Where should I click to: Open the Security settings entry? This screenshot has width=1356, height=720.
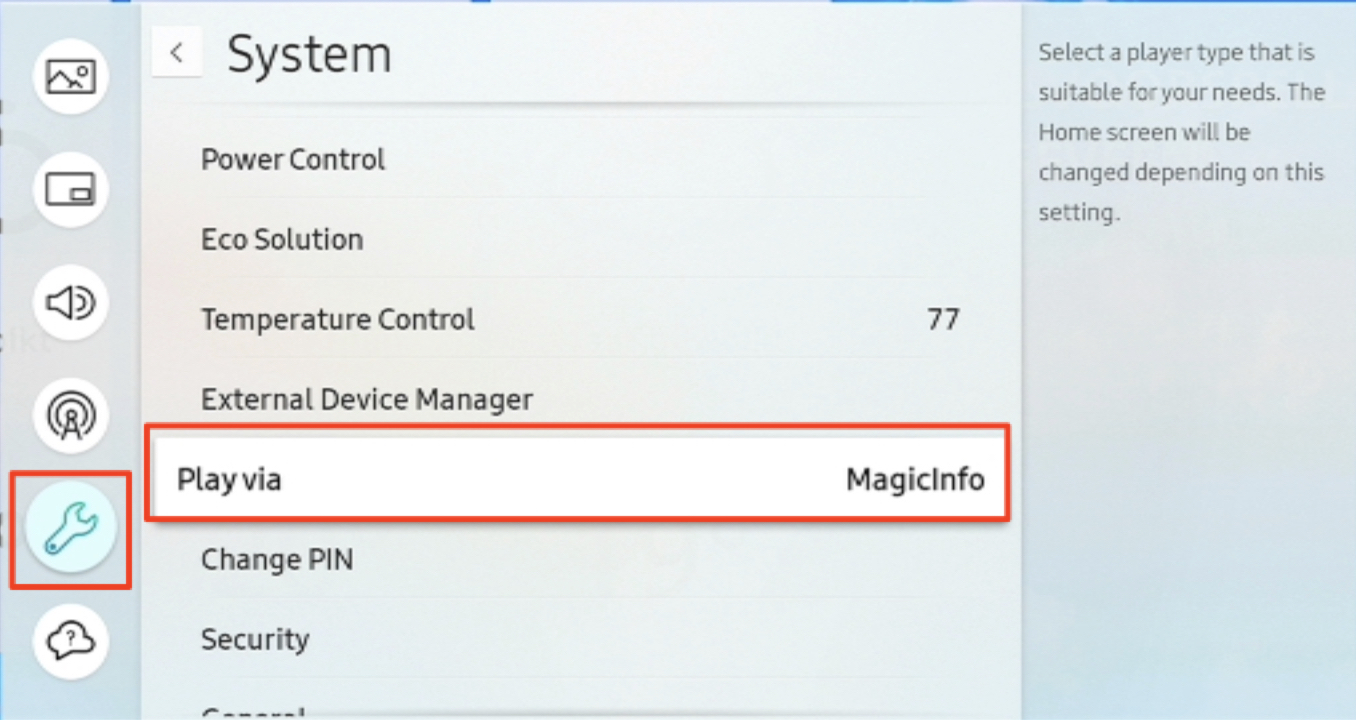[255, 638]
